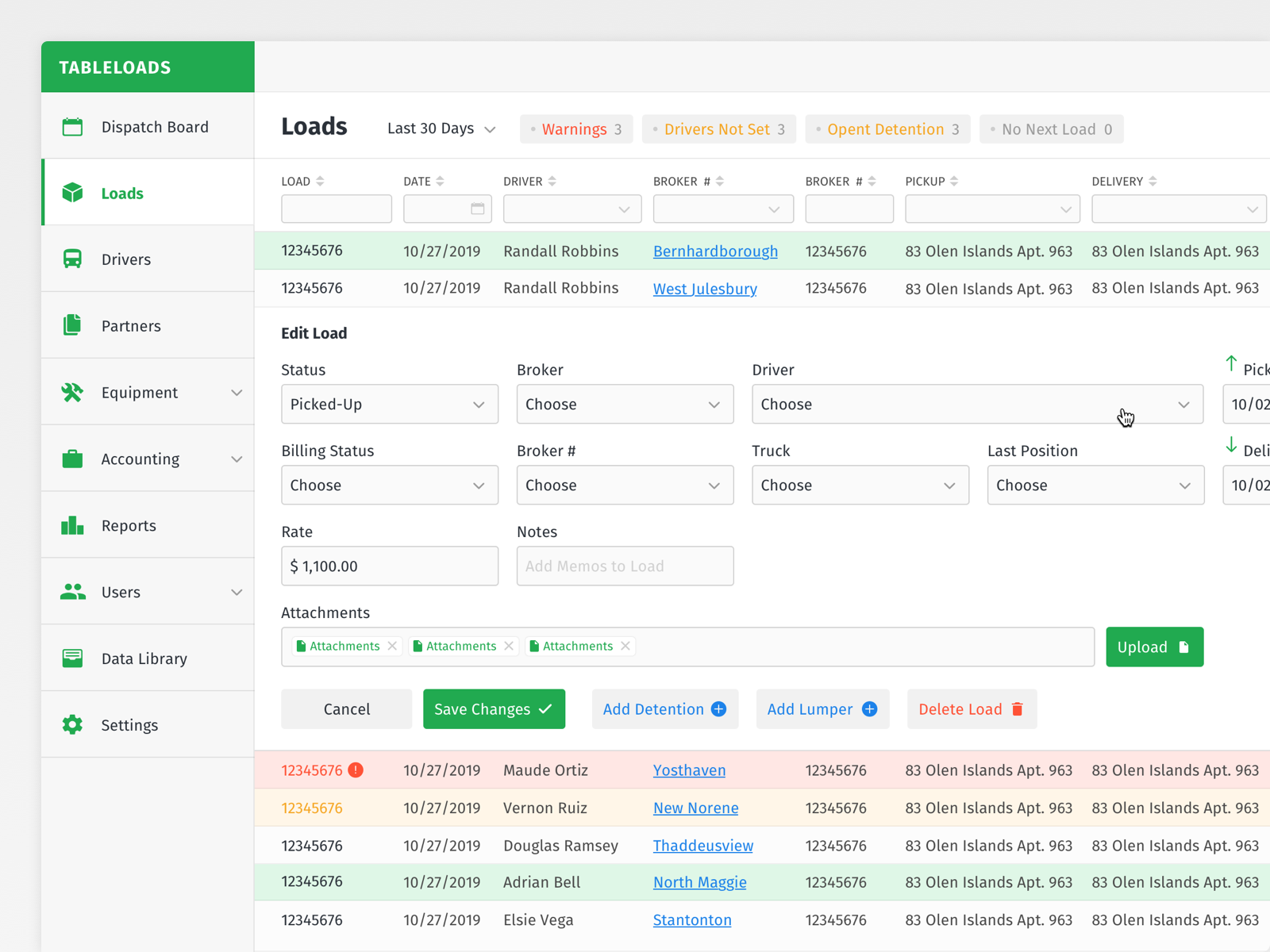Screen dimensions: 1270x952
Task: Select the Reports bar chart icon
Action: coord(72,525)
